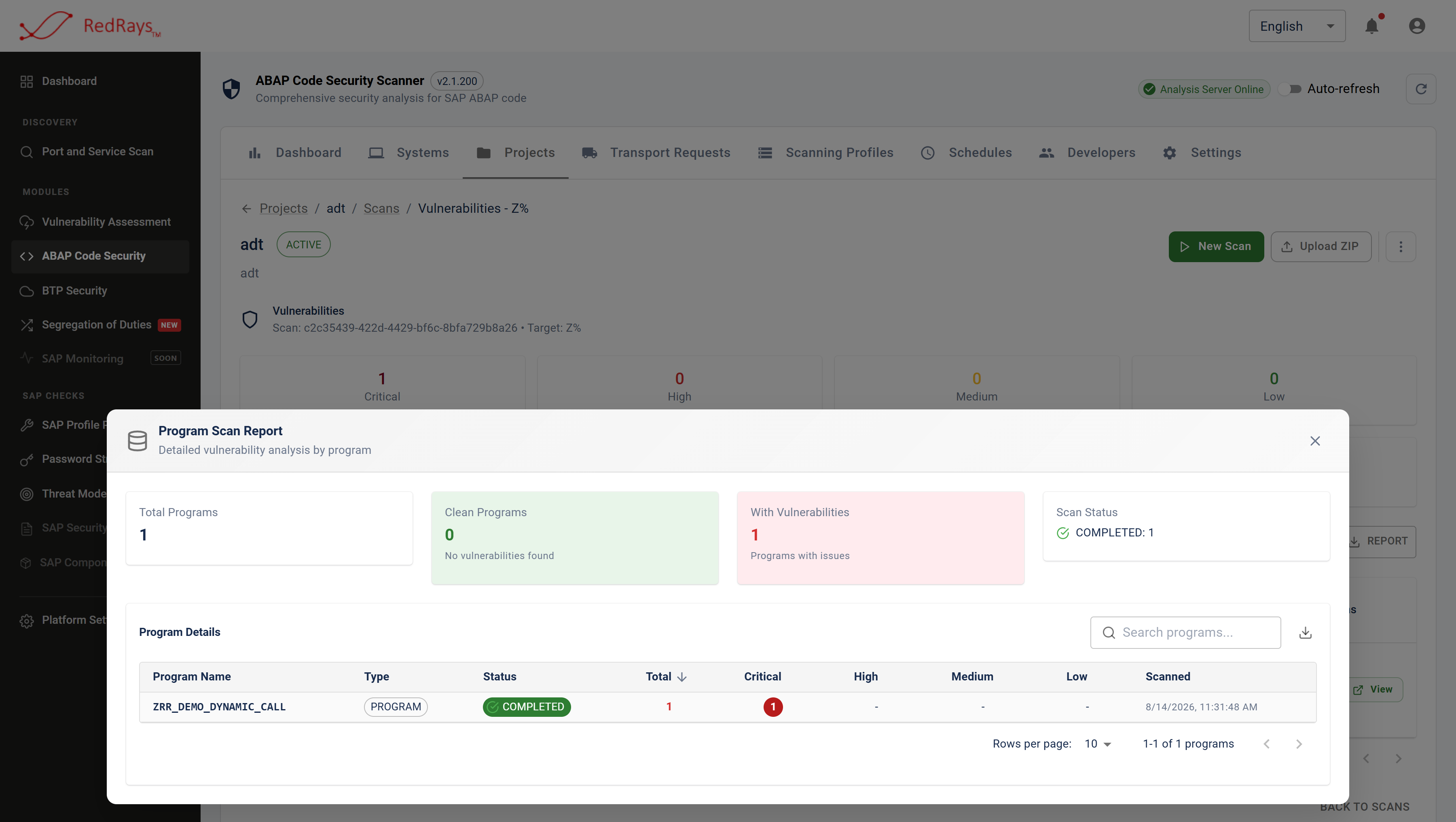The image size is (1456, 822).
Task: Click the notification bell icon
Action: coord(1372,26)
